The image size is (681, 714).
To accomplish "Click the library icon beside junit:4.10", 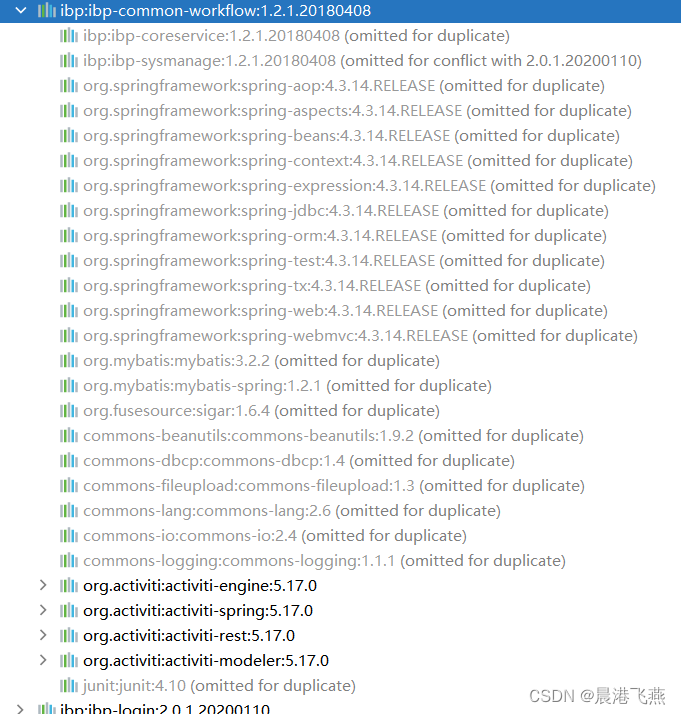I will pos(69,685).
